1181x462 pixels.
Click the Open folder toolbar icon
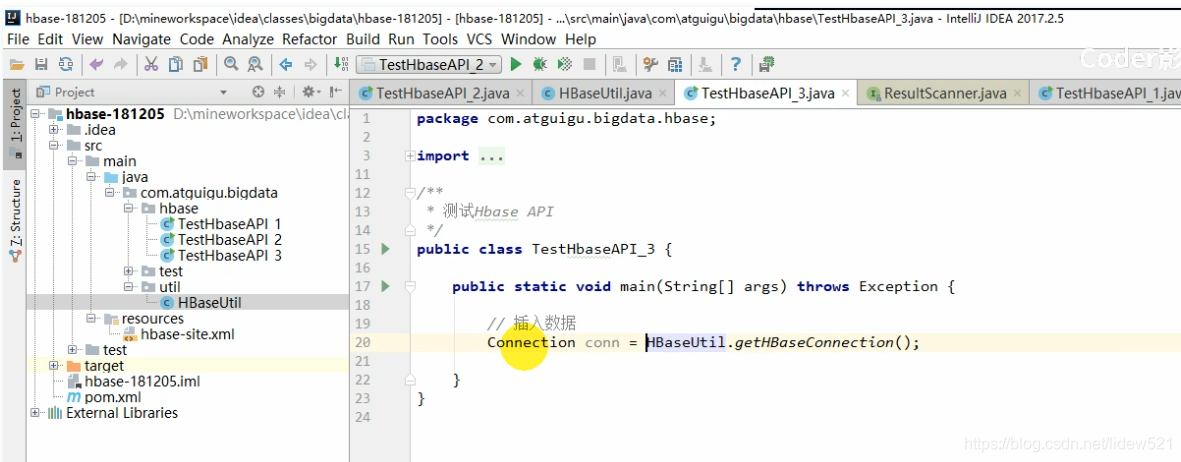[17, 65]
